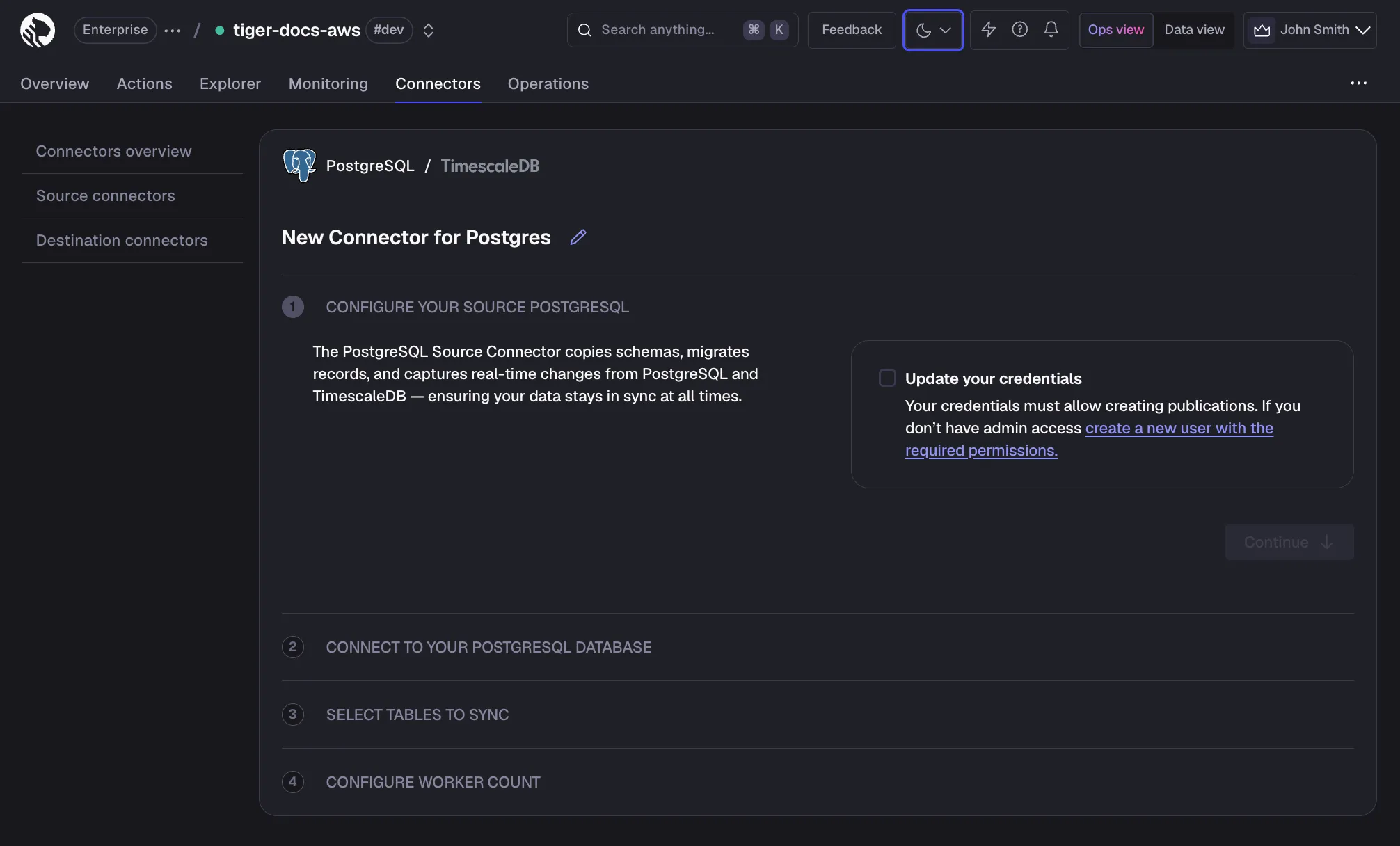Expand step 3 Select tables to sync
Viewport: 1400px width, 846px height.
pos(818,715)
